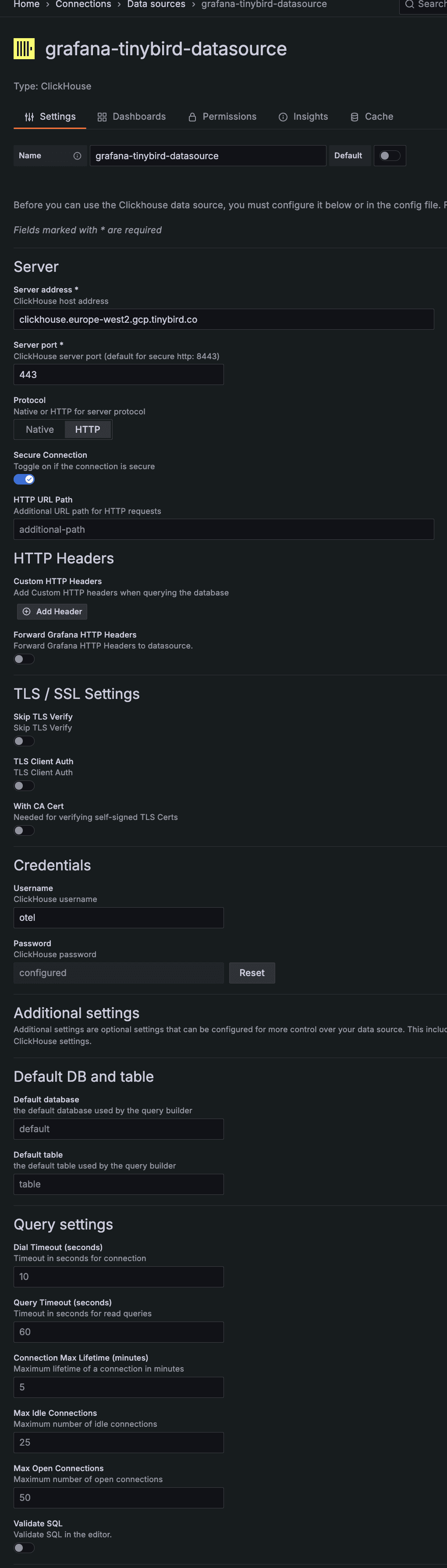Viewport: 447px width, 1568px height.
Task: Open Connections from the breadcrumb
Action: click(x=83, y=5)
